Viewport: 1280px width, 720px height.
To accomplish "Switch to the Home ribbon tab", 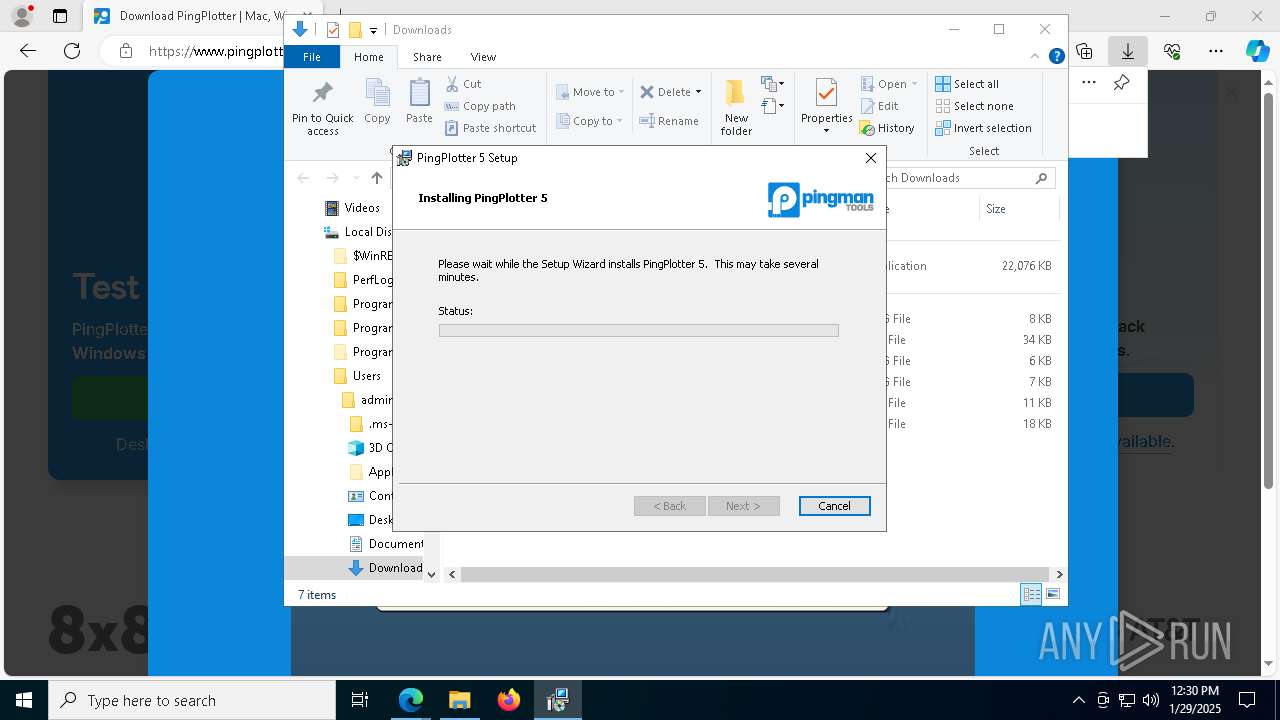I will point(368,57).
